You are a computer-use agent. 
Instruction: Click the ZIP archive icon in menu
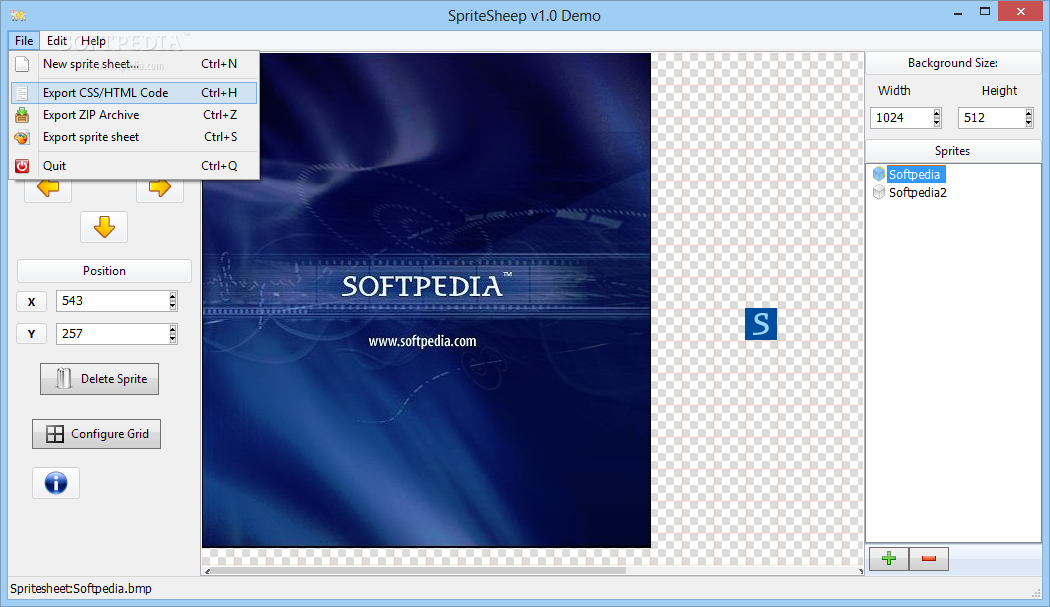(22, 115)
